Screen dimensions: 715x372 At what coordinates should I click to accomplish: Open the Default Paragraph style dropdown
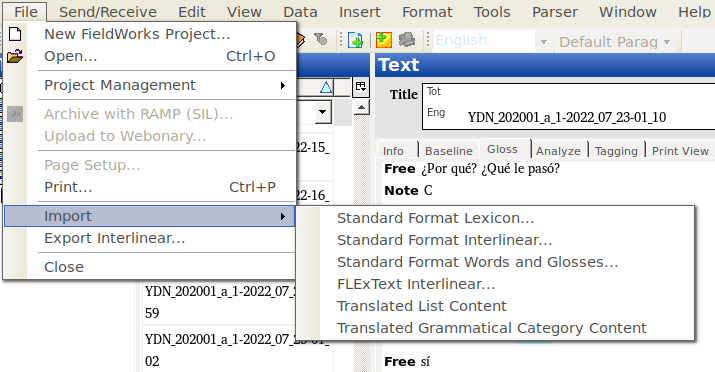pyautogui.click(x=667, y=42)
